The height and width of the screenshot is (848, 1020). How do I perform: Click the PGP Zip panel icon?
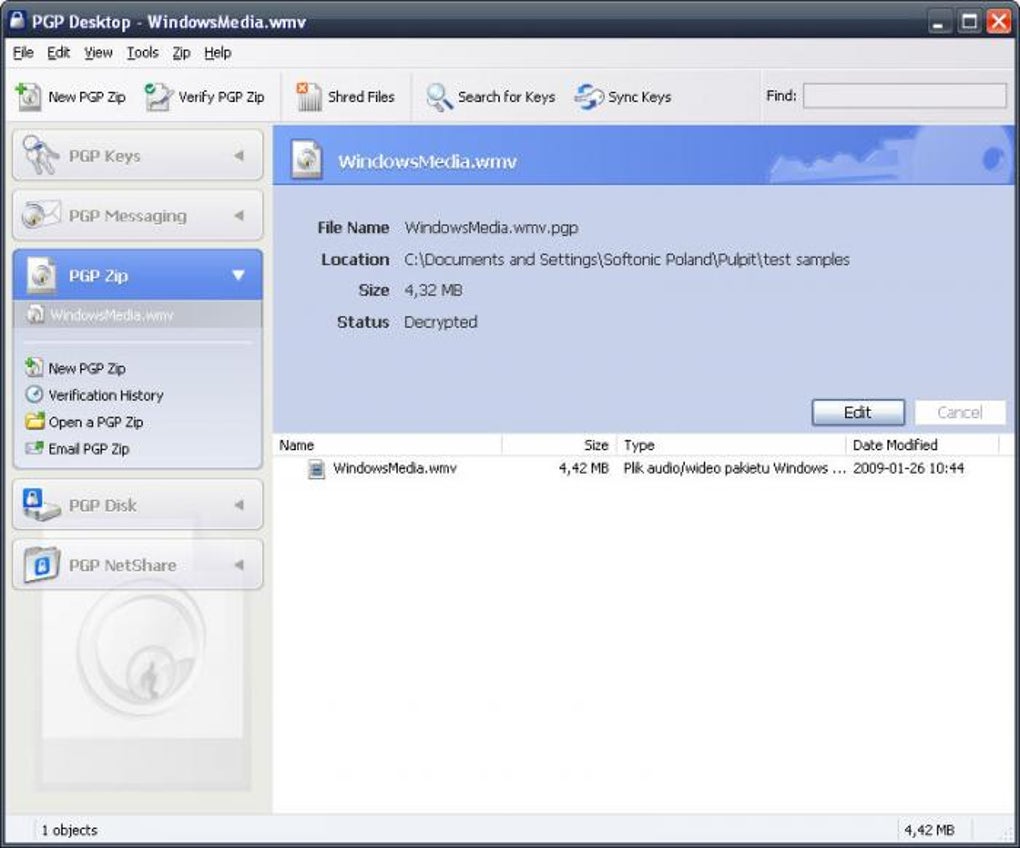click(41, 275)
